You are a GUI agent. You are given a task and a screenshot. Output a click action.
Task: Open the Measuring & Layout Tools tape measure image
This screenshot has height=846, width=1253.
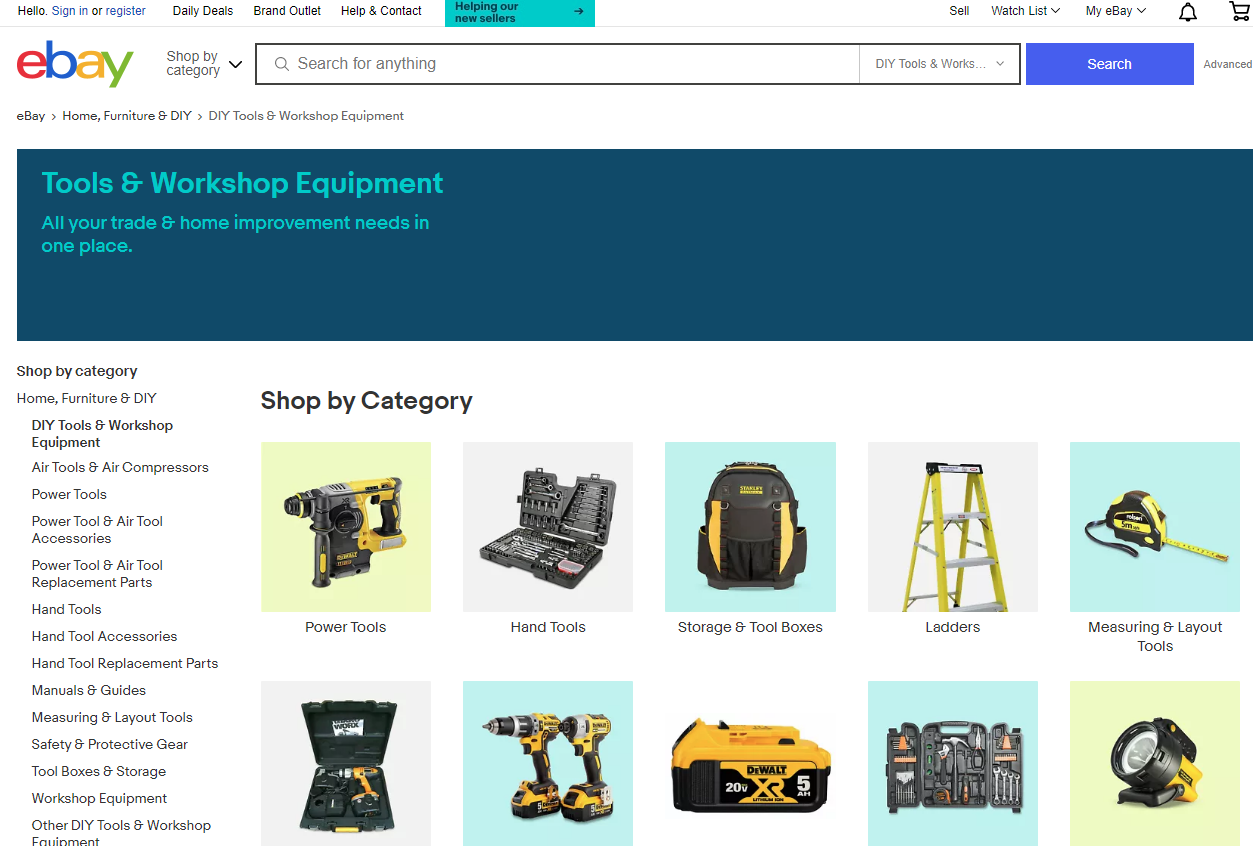pos(1155,527)
